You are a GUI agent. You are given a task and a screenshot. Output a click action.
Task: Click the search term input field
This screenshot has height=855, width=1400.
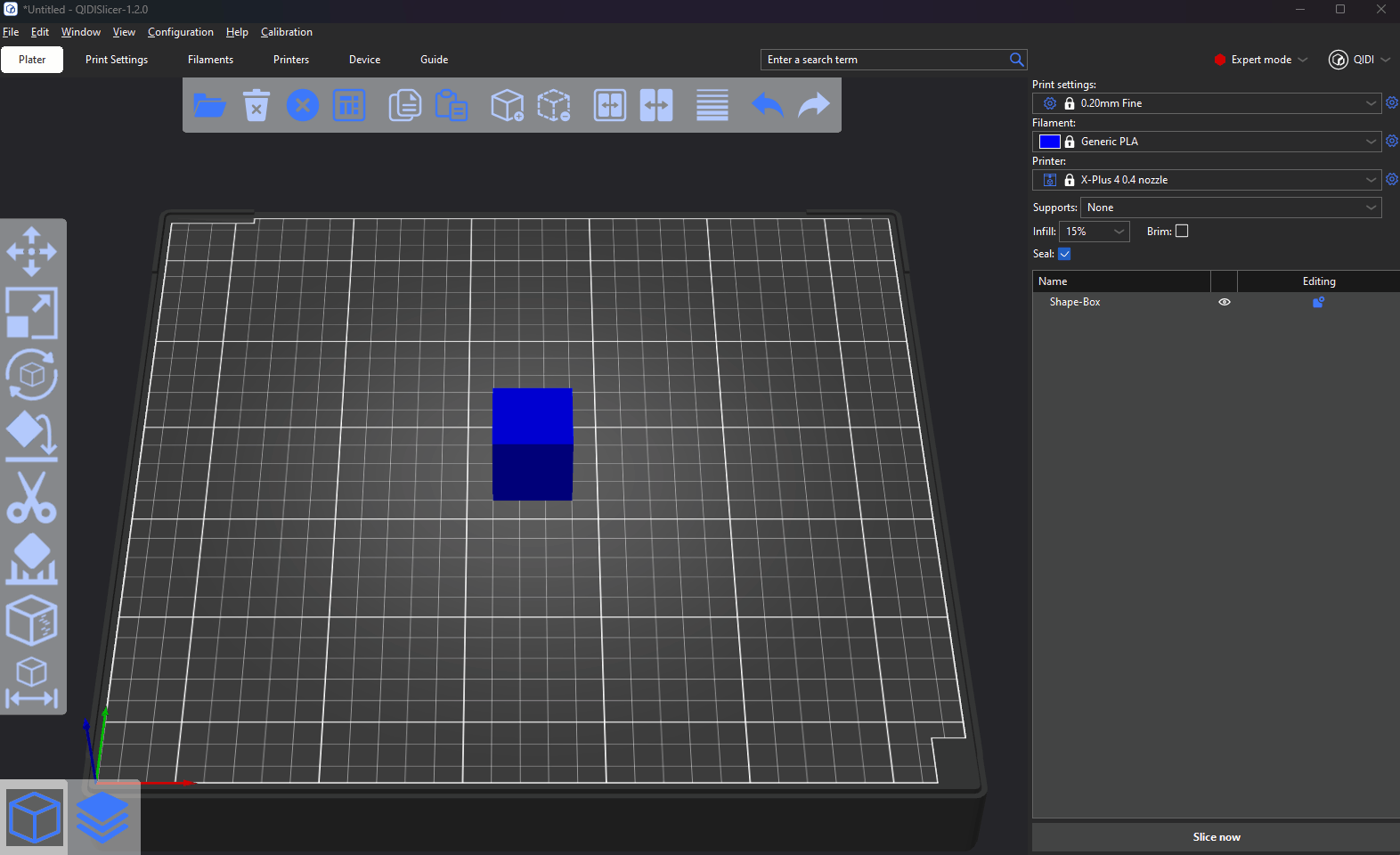pyautogui.click(x=884, y=60)
